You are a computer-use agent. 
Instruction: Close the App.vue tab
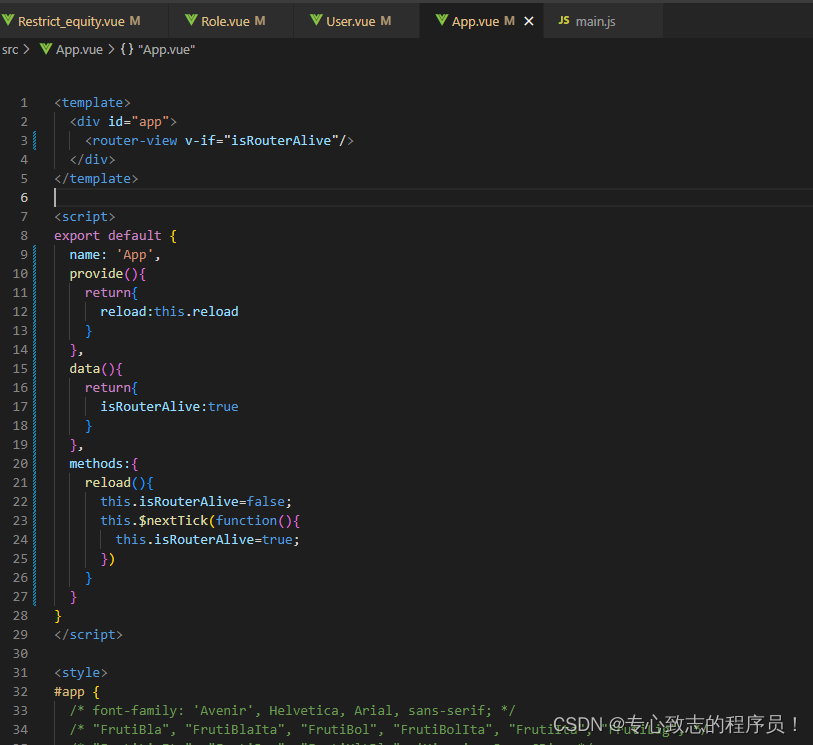coord(528,21)
